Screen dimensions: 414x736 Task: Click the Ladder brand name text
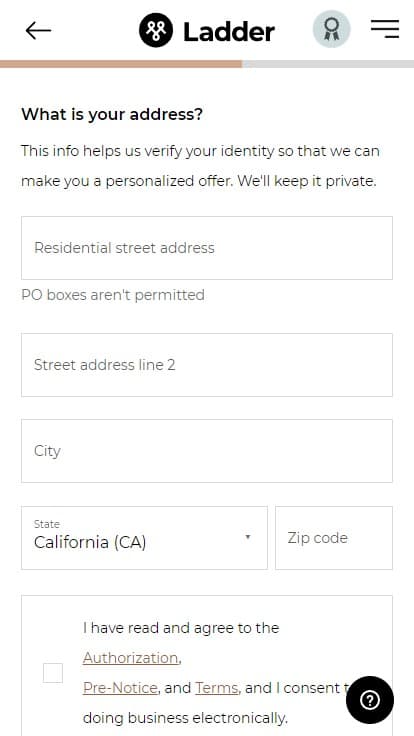click(229, 31)
